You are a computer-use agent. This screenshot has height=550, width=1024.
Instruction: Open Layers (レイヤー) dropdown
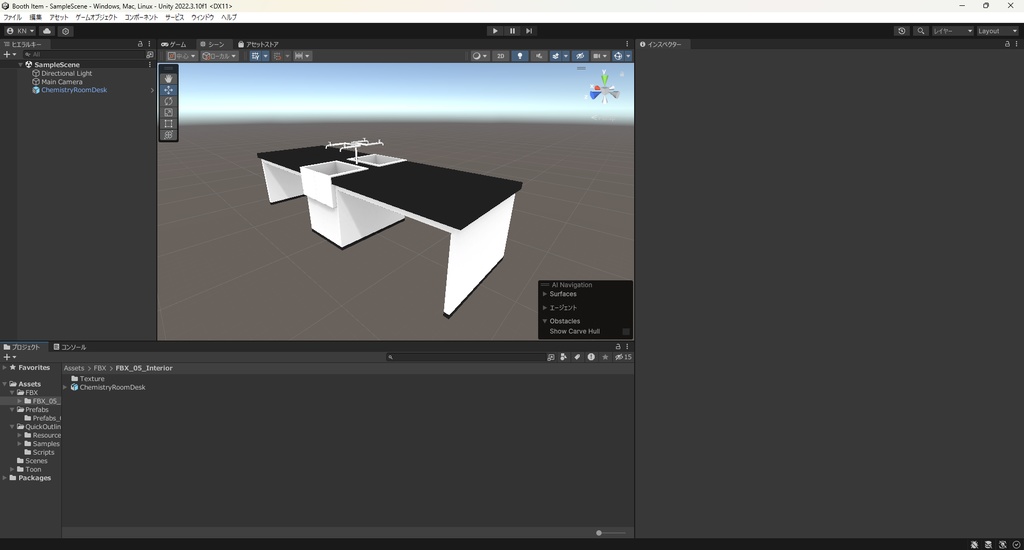point(953,31)
